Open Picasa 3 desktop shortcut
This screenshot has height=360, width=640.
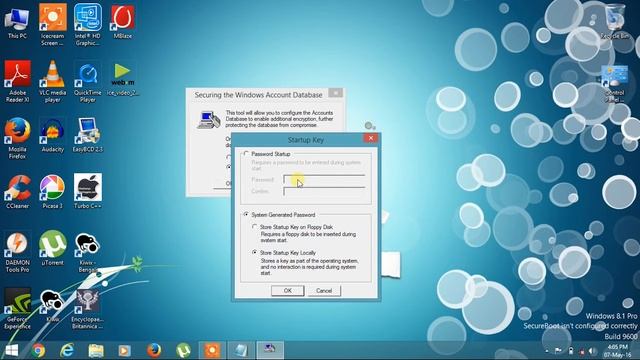click(53, 191)
